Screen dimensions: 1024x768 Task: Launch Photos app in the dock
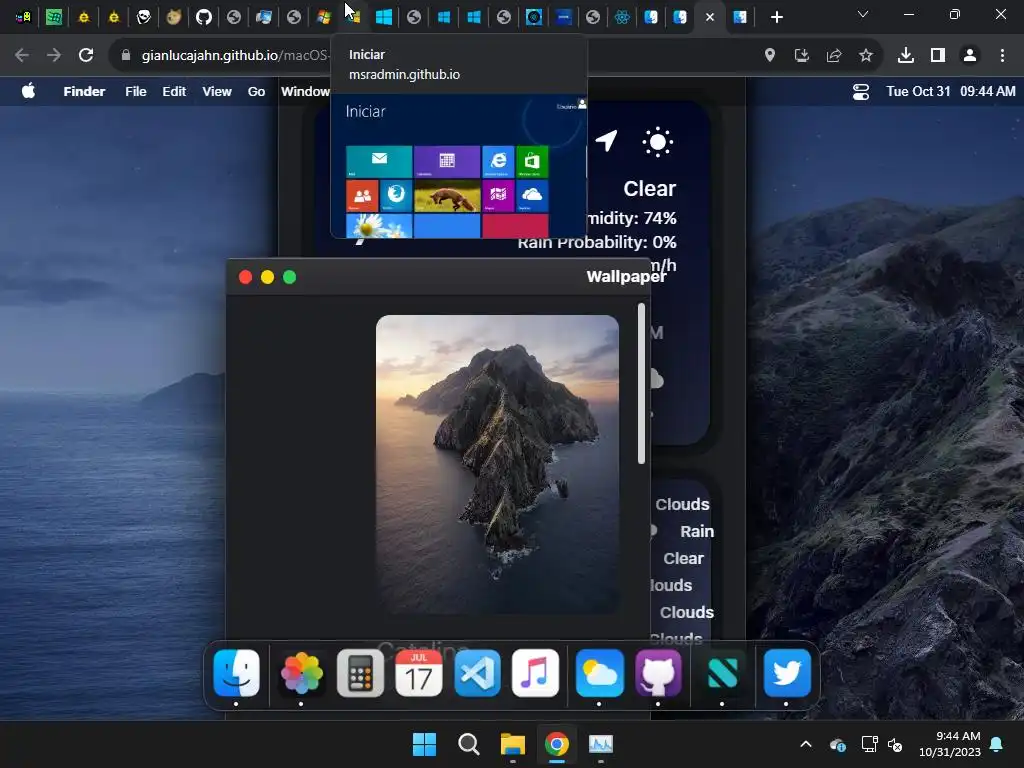click(x=301, y=673)
